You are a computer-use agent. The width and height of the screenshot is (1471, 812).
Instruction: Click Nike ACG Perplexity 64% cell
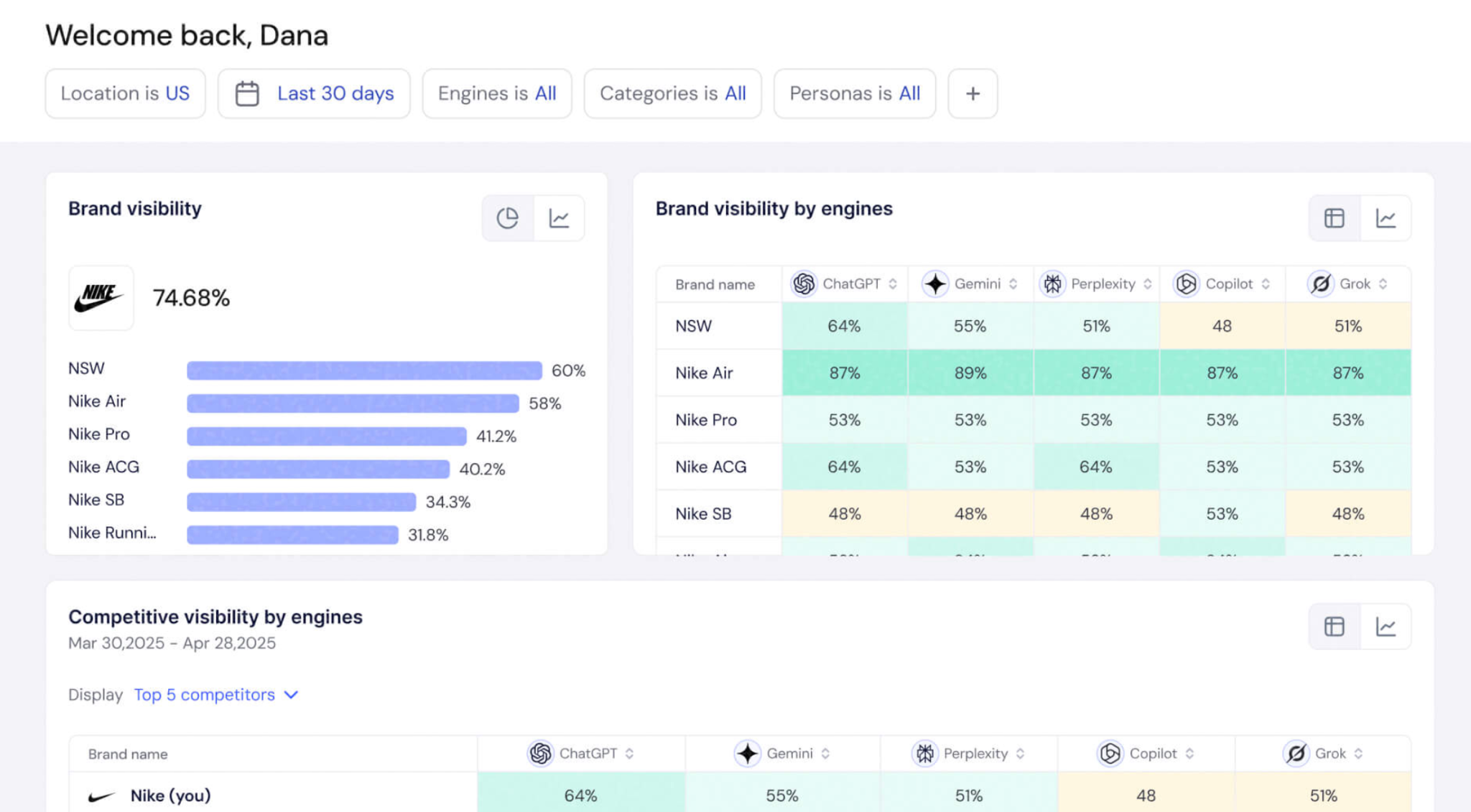tap(1096, 467)
